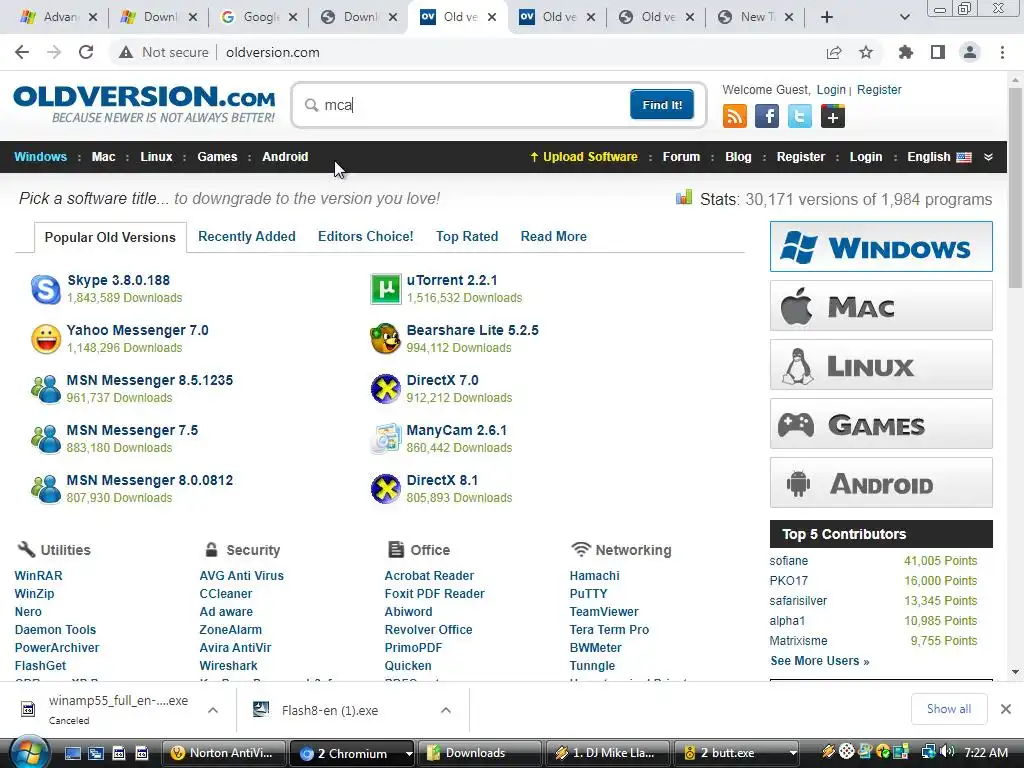Open the Android navigation menu item
This screenshot has width=1024, height=768.
pyautogui.click(x=285, y=157)
